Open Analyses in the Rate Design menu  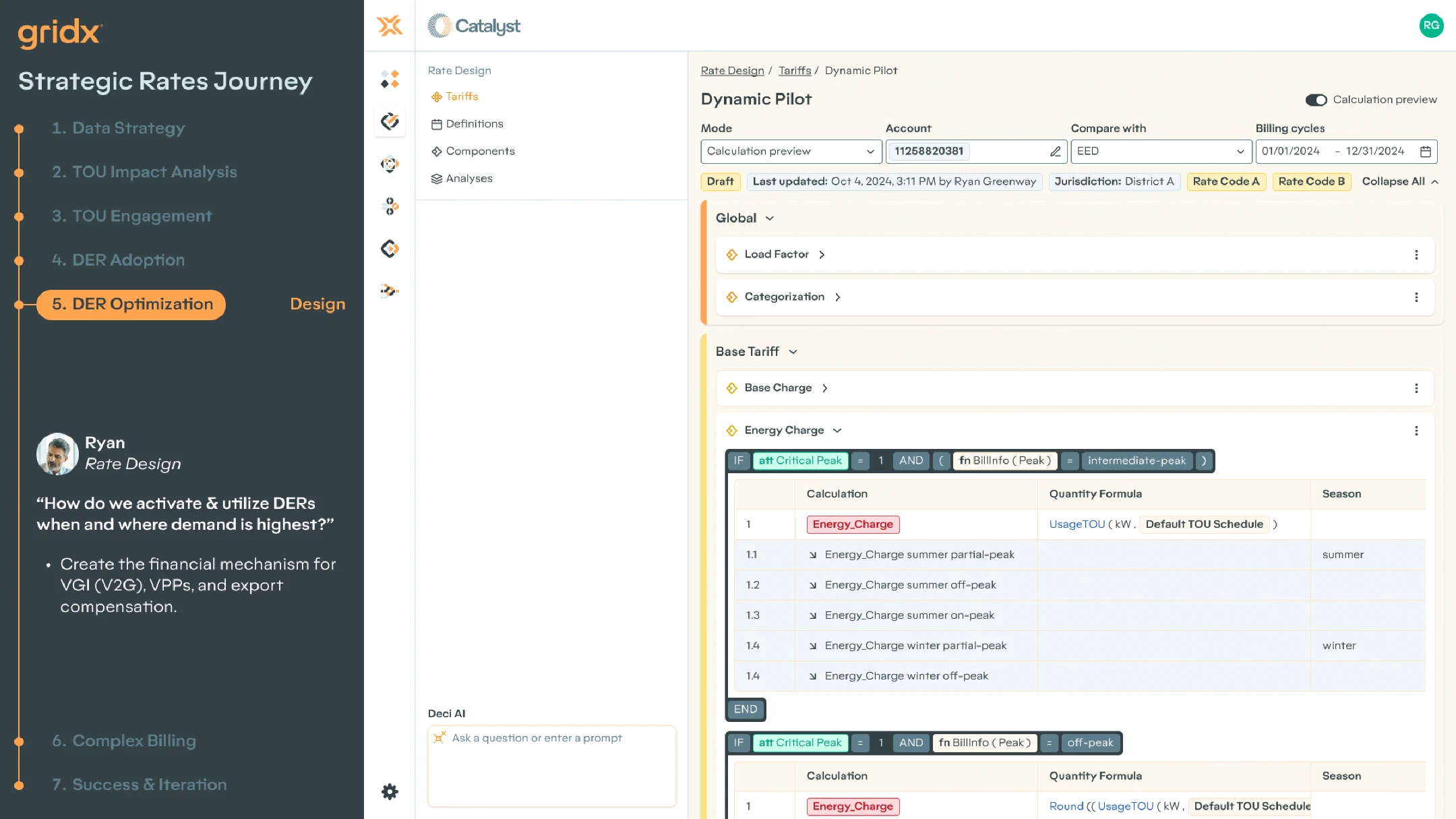pos(462,179)
